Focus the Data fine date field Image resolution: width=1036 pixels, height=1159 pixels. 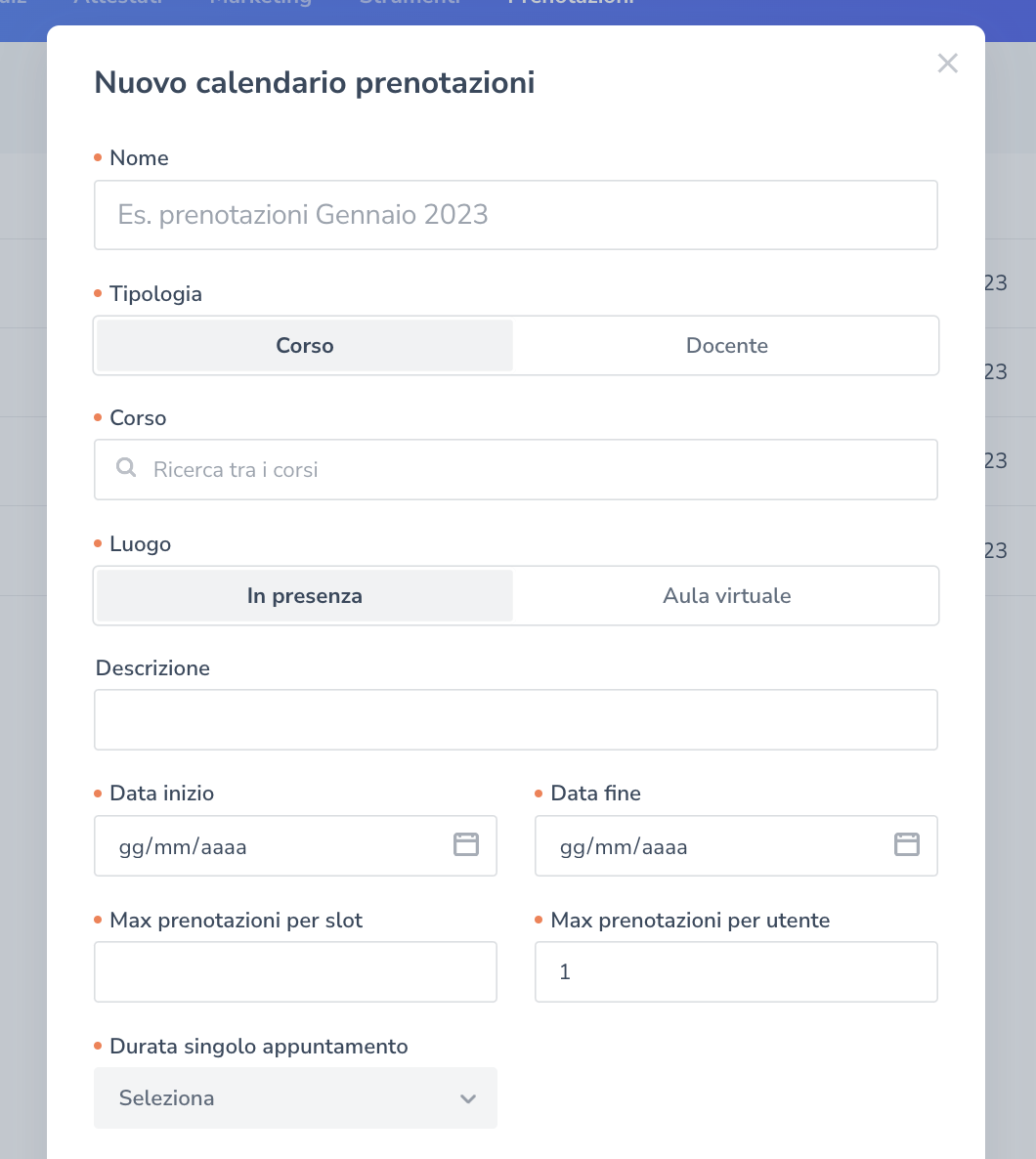pyautogui.click(x=713, y=846)
